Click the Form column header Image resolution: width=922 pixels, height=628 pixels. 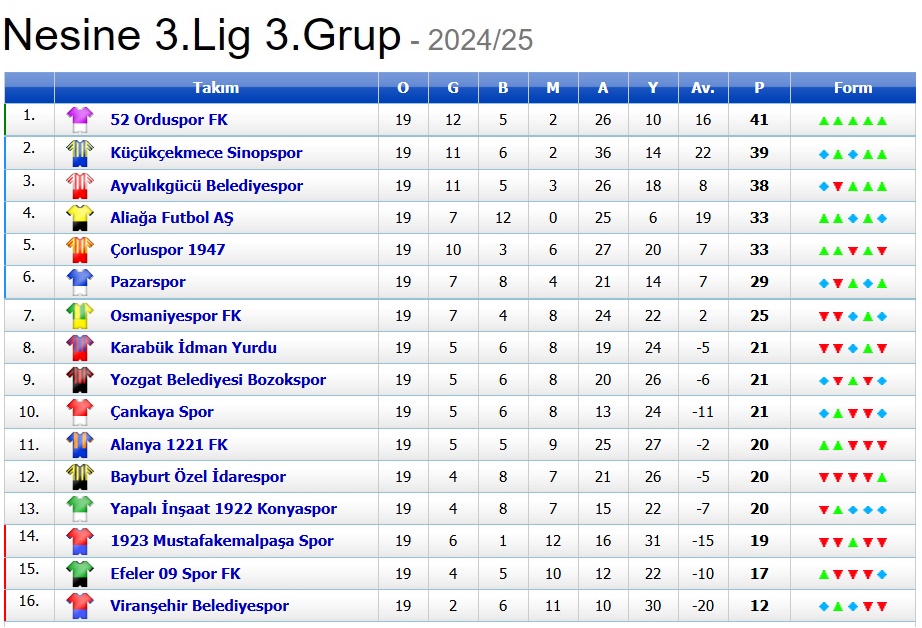[x=853, y=88]
